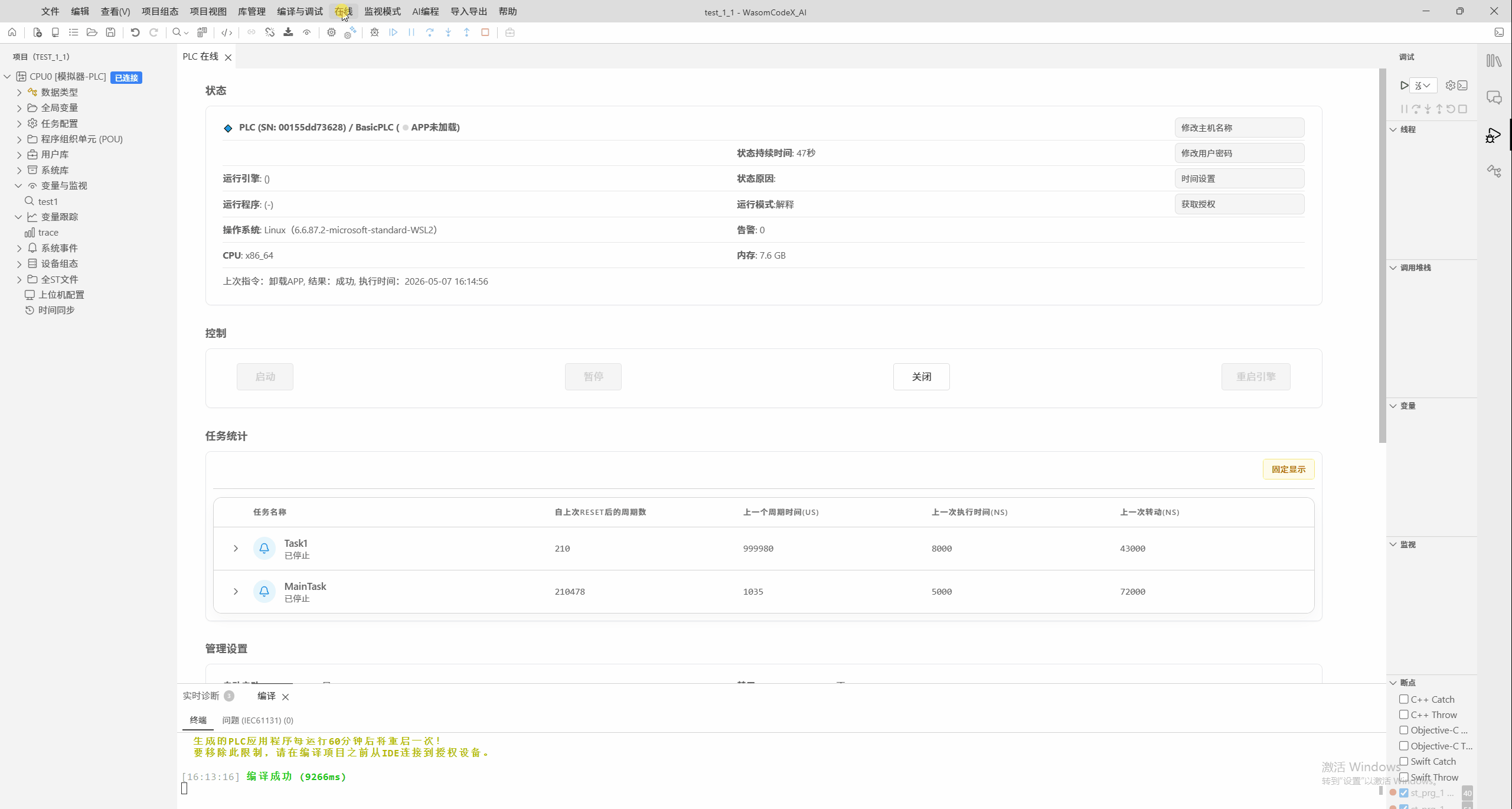Click the code brackets toolbar icon
Image resolution: width=1512 pixels, height=809 pixels.
pyautogui.click(x=227, y=32)
